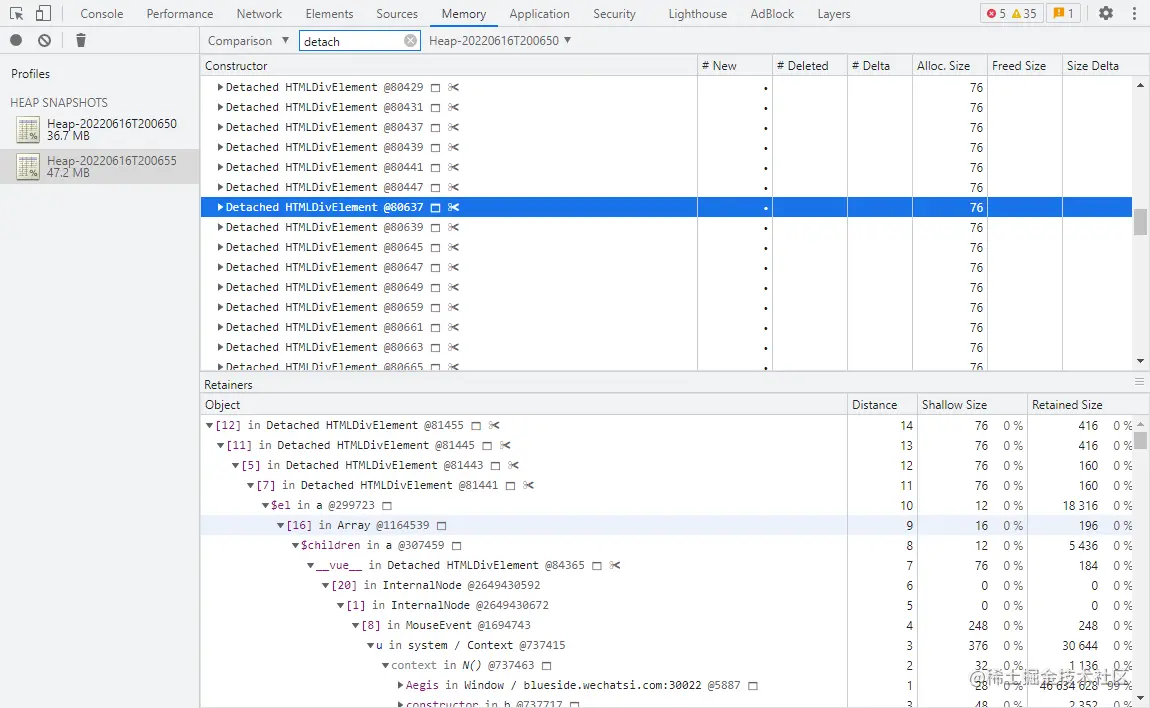This screenshot has width=1150, height=708.
Task: Click the scissors icon for @80429 row
Action: (x=454, y=87)
